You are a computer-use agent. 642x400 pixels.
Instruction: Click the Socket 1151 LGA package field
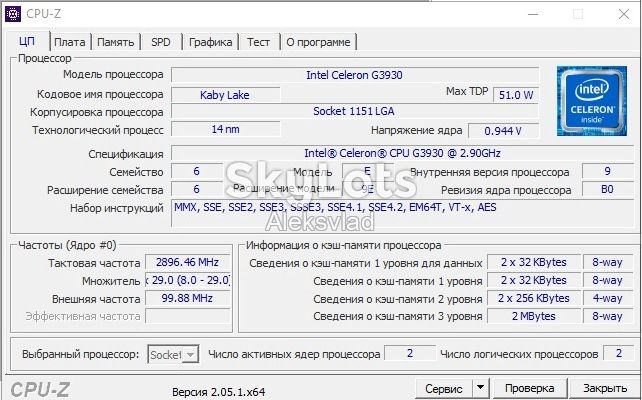(x=355, y=111)
